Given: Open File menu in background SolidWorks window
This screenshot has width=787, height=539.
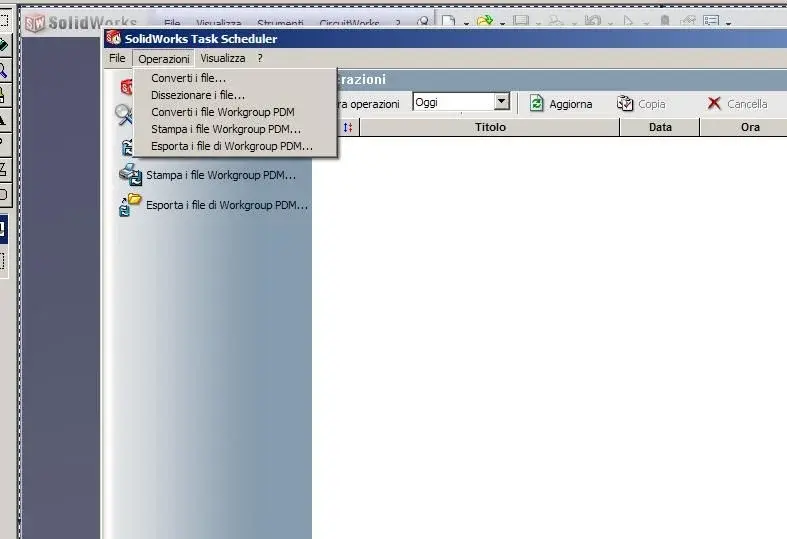Looking at the screenshot, I should 172,23.
